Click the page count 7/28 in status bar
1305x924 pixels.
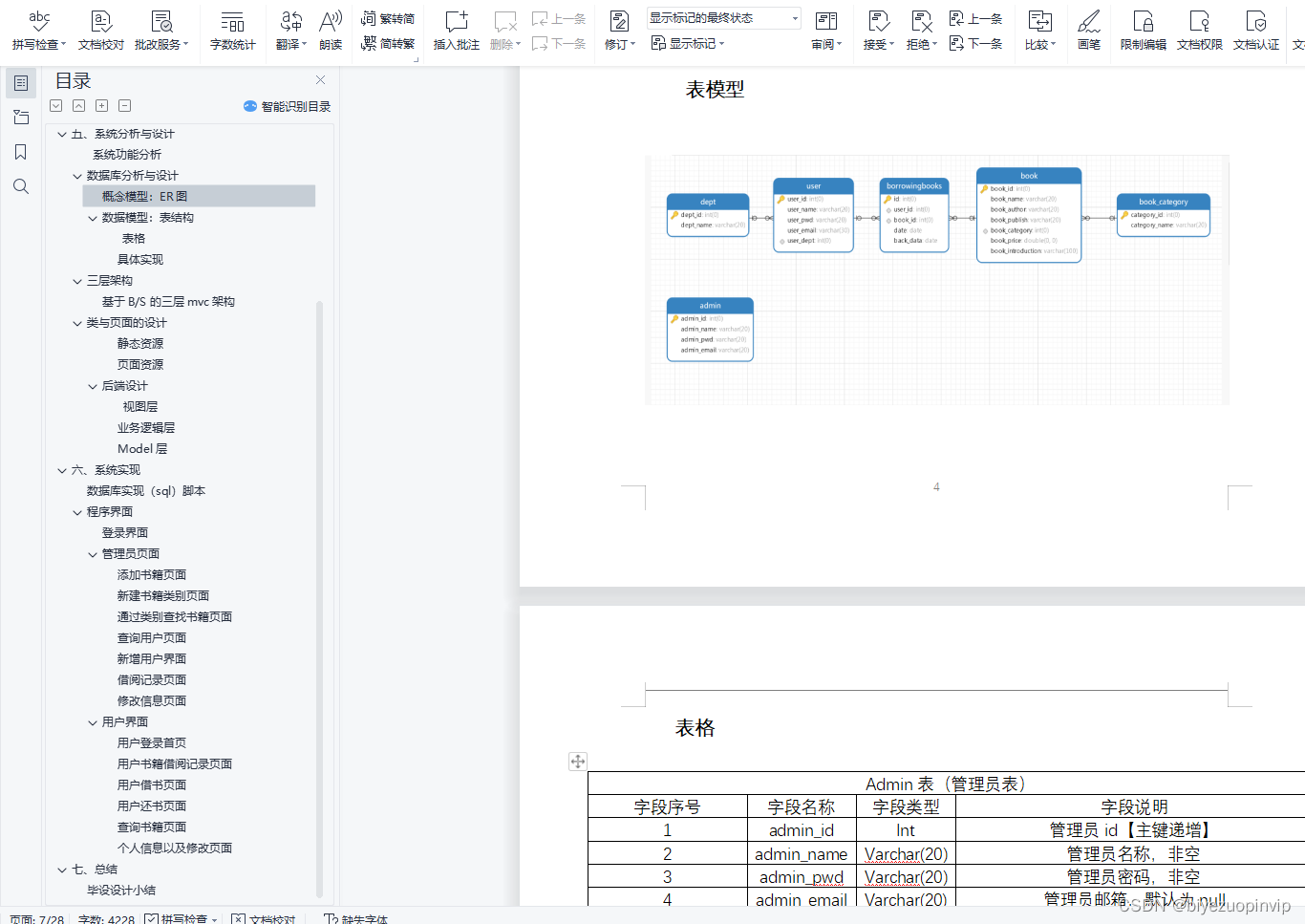37,919
